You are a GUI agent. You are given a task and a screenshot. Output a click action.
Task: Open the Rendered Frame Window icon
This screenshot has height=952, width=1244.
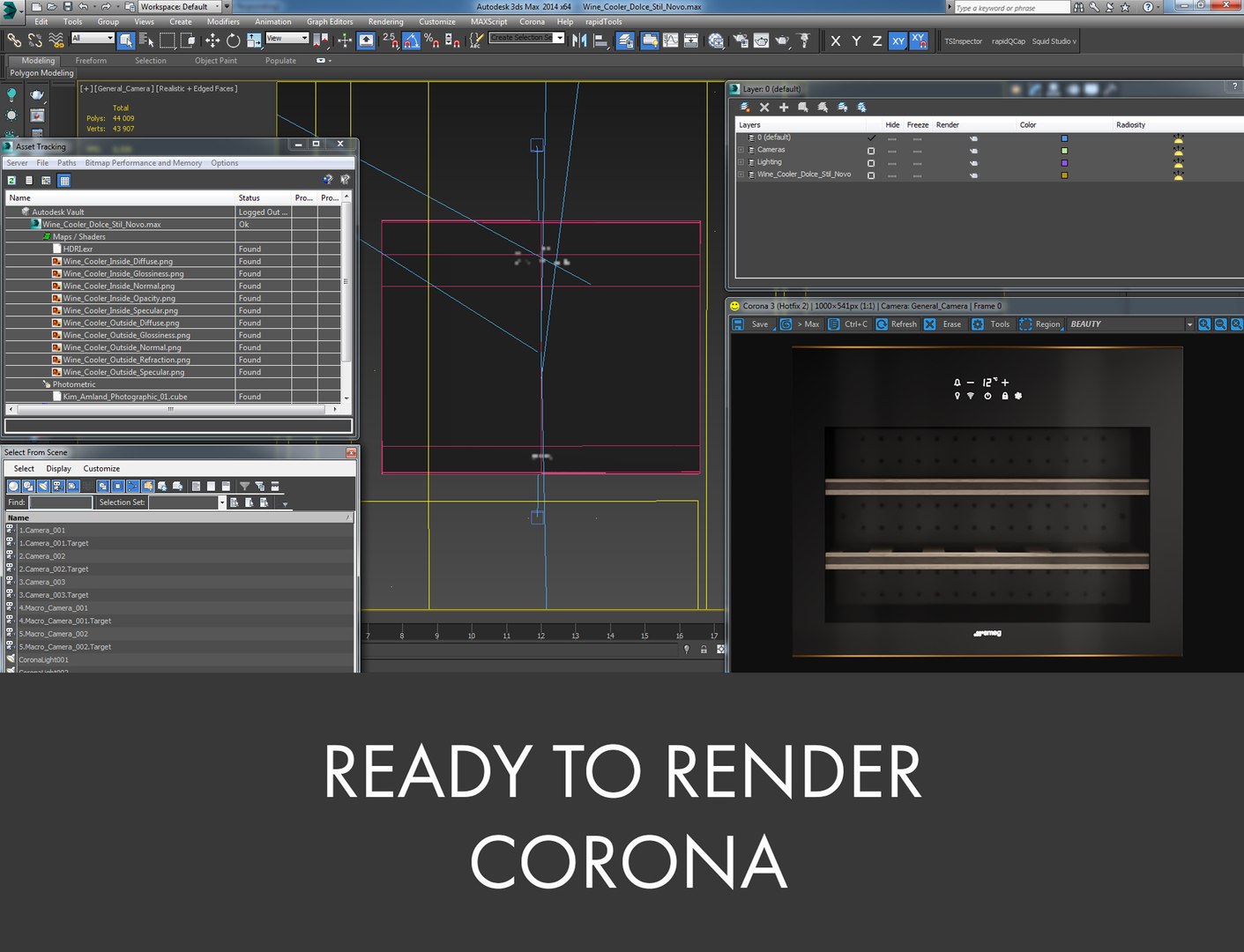[761, 41]
